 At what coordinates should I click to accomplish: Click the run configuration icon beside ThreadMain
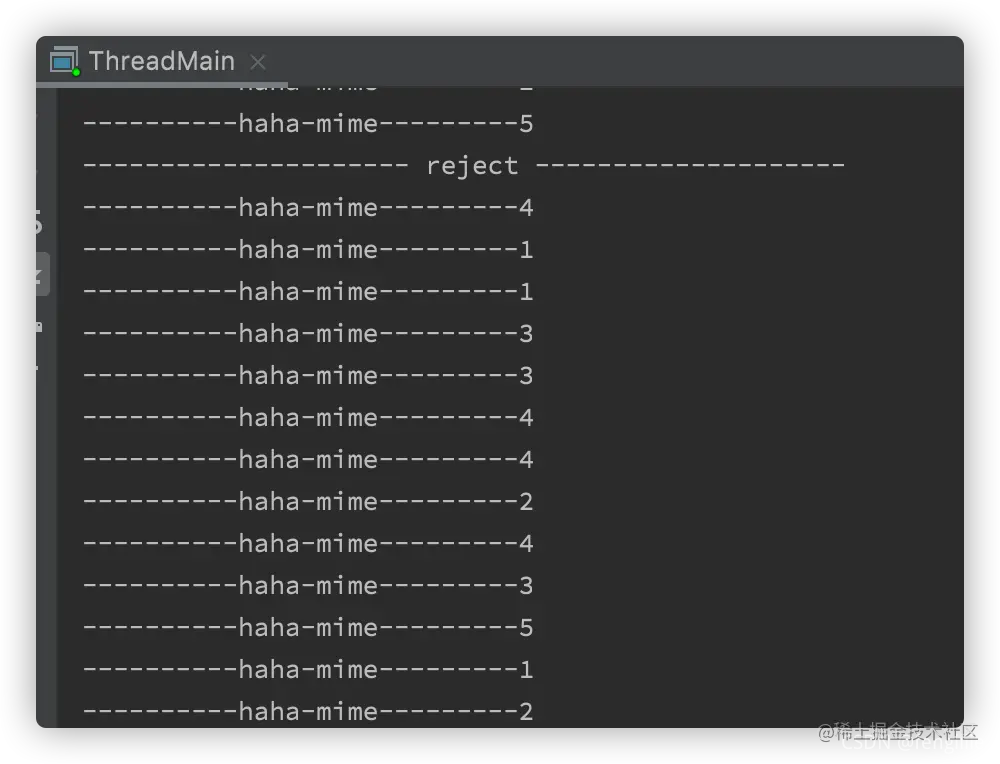point(64,61)
